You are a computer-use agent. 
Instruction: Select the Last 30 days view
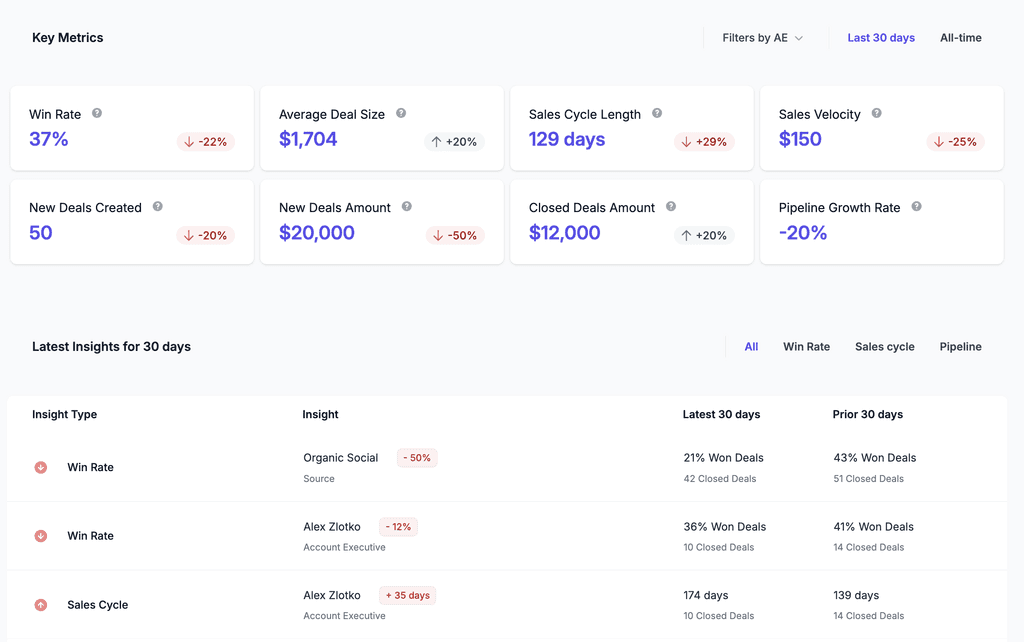pyautogui.click(x=881, y=37)
